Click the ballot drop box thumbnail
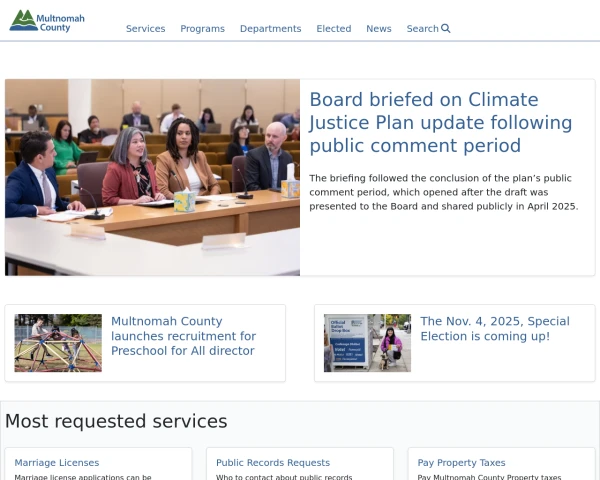 click(367, 343)
